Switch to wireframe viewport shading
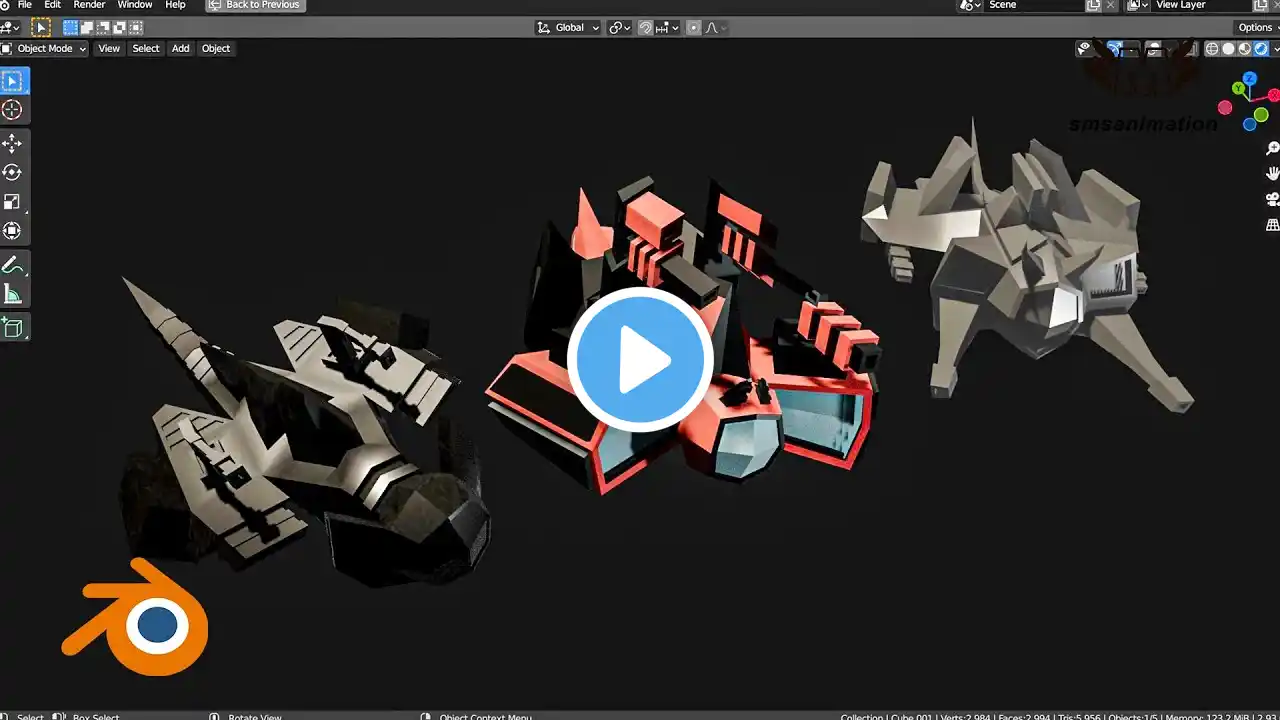 tap(1212, 48)
